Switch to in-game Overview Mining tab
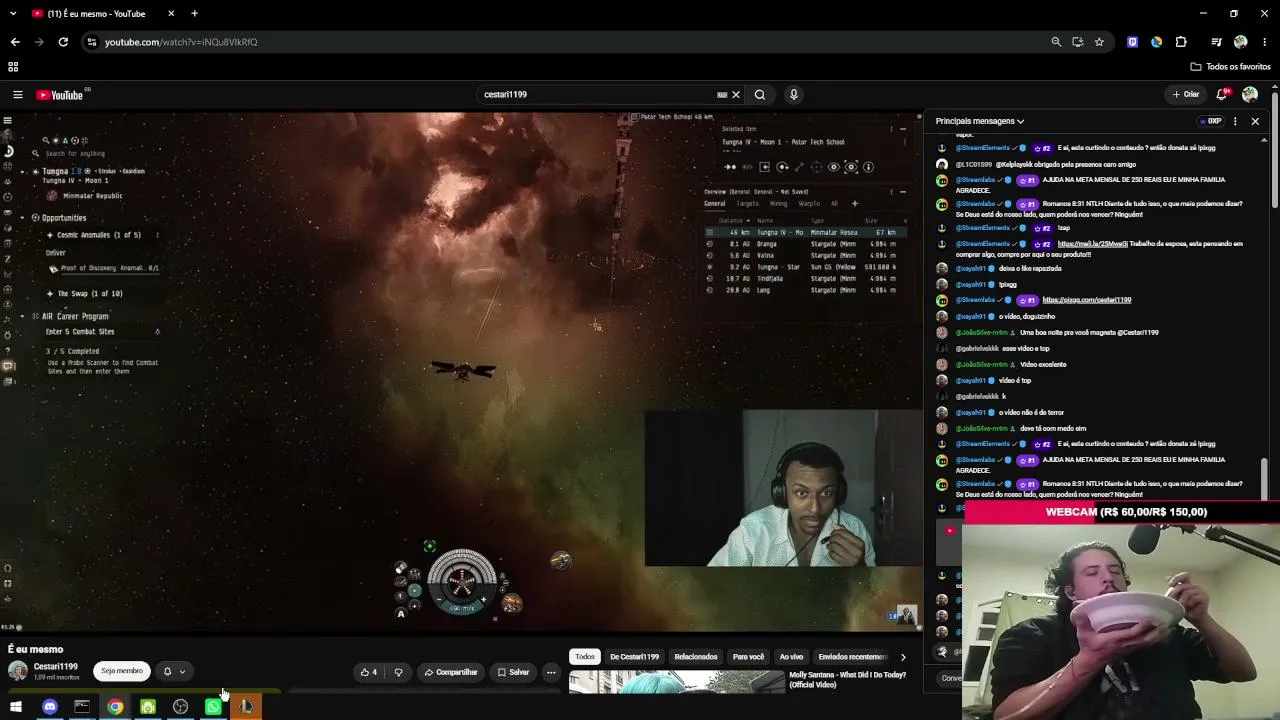The image size is (1280, 720). [x=778, y=204]
